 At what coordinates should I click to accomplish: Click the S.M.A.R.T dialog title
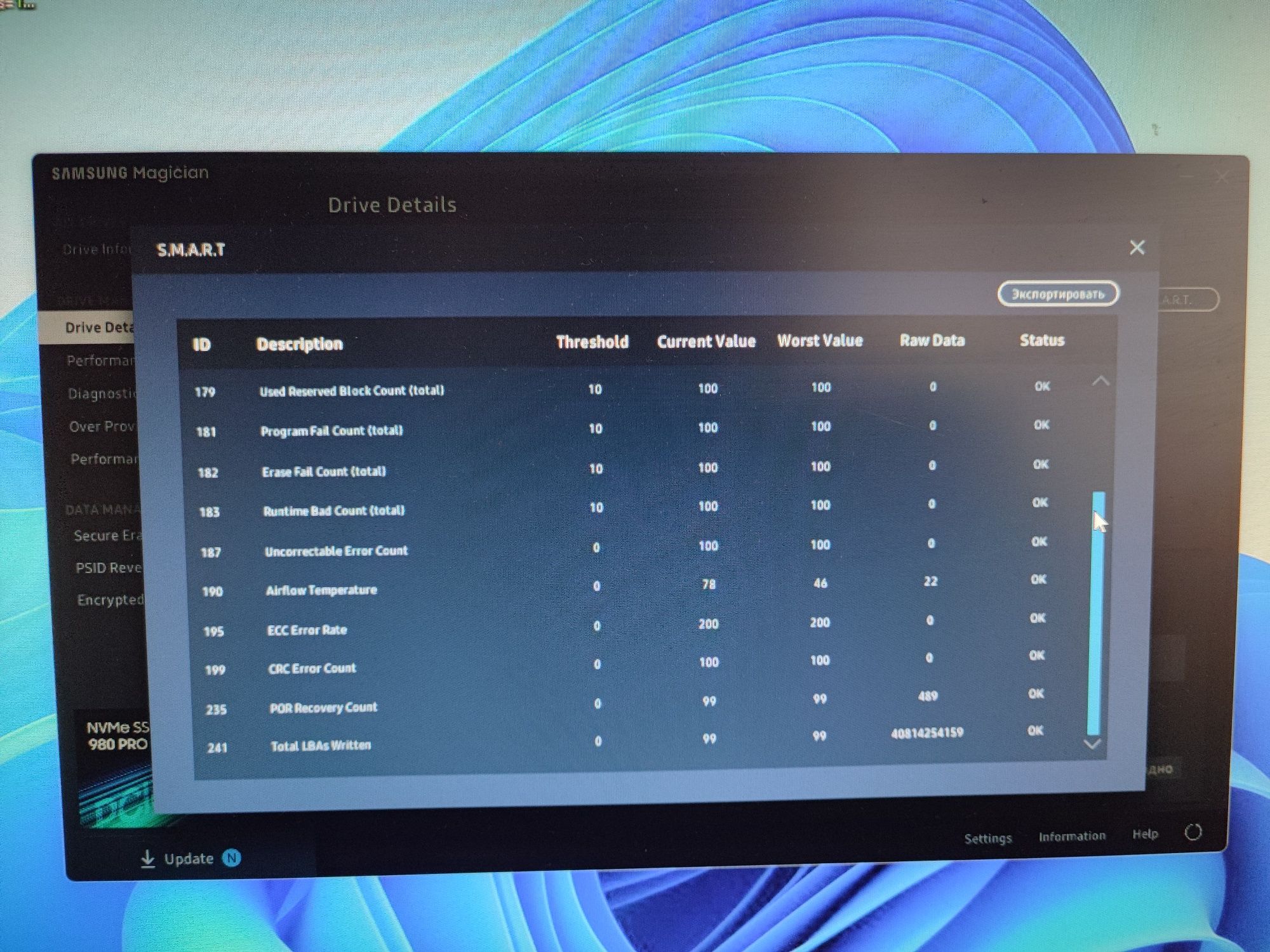(x=191, y=250)
